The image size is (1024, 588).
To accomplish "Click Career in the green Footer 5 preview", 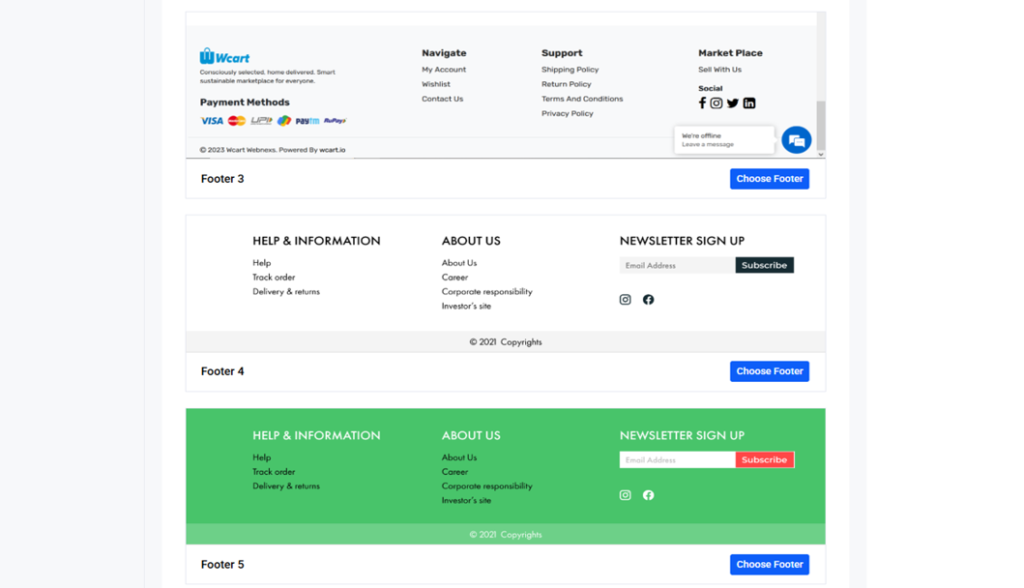I will tap(455, 472).
